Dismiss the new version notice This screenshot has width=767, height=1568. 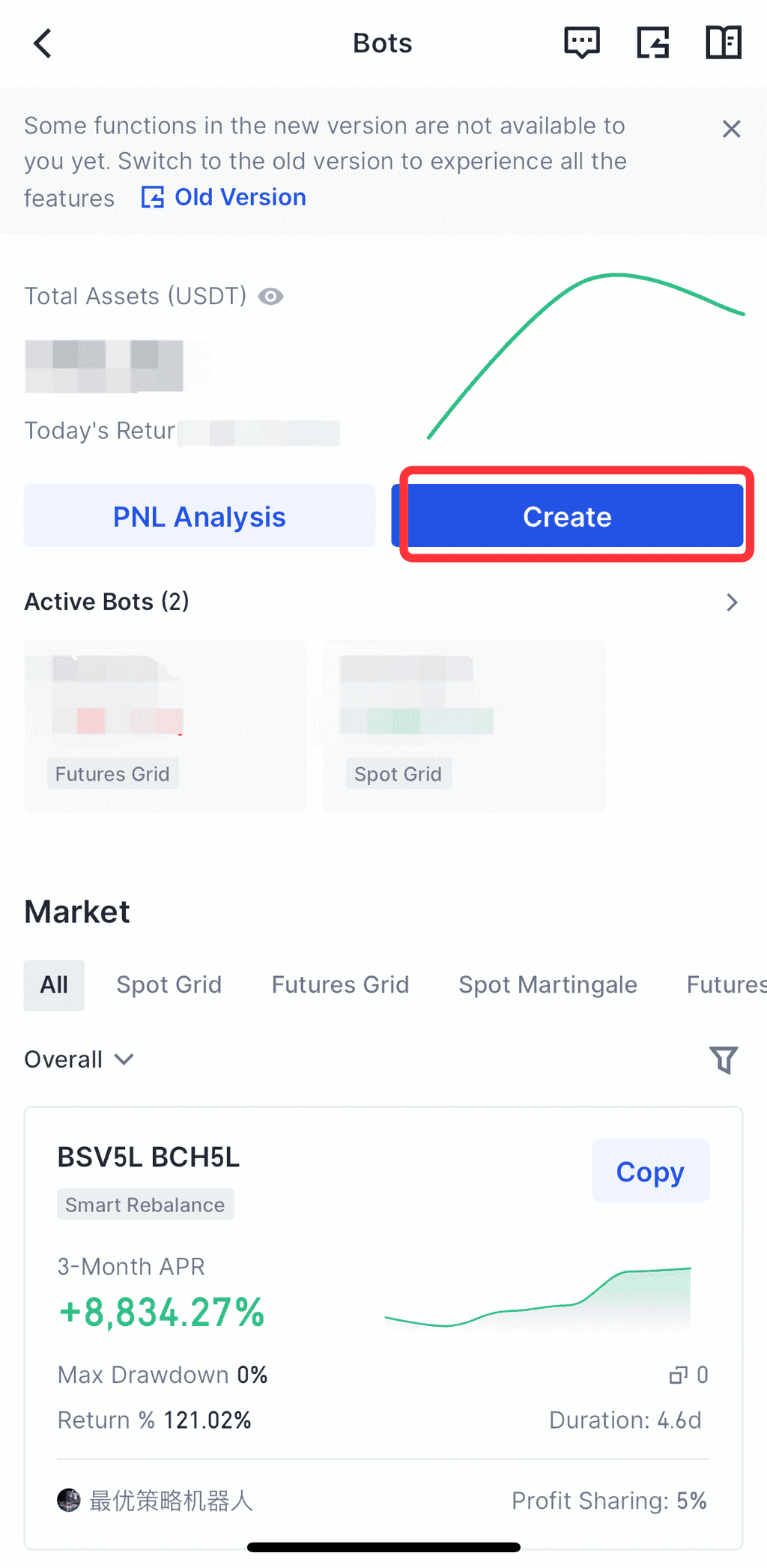pyautogui.click(x=731, y=129)
